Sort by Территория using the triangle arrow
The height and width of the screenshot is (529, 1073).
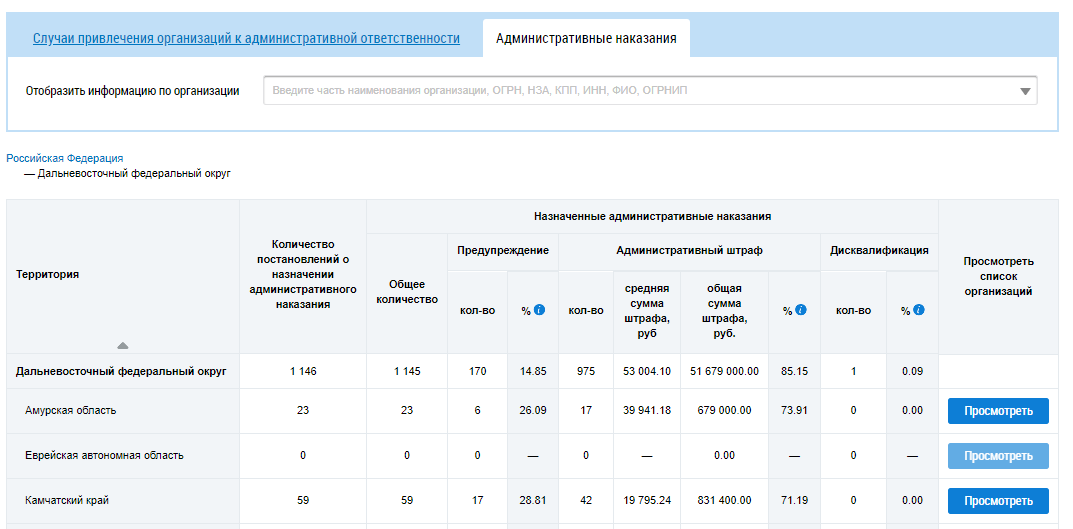[122, 345]
